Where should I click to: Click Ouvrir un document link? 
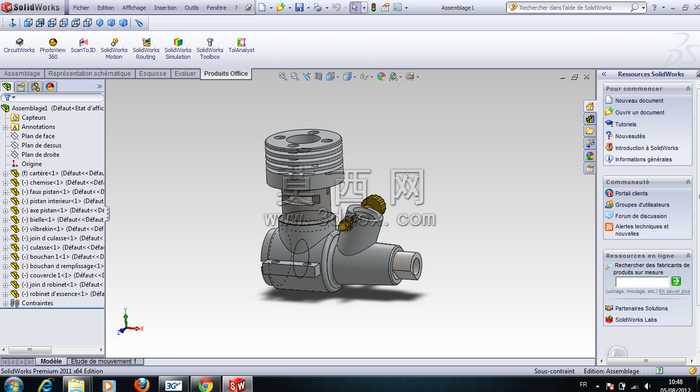pos(639,113)
